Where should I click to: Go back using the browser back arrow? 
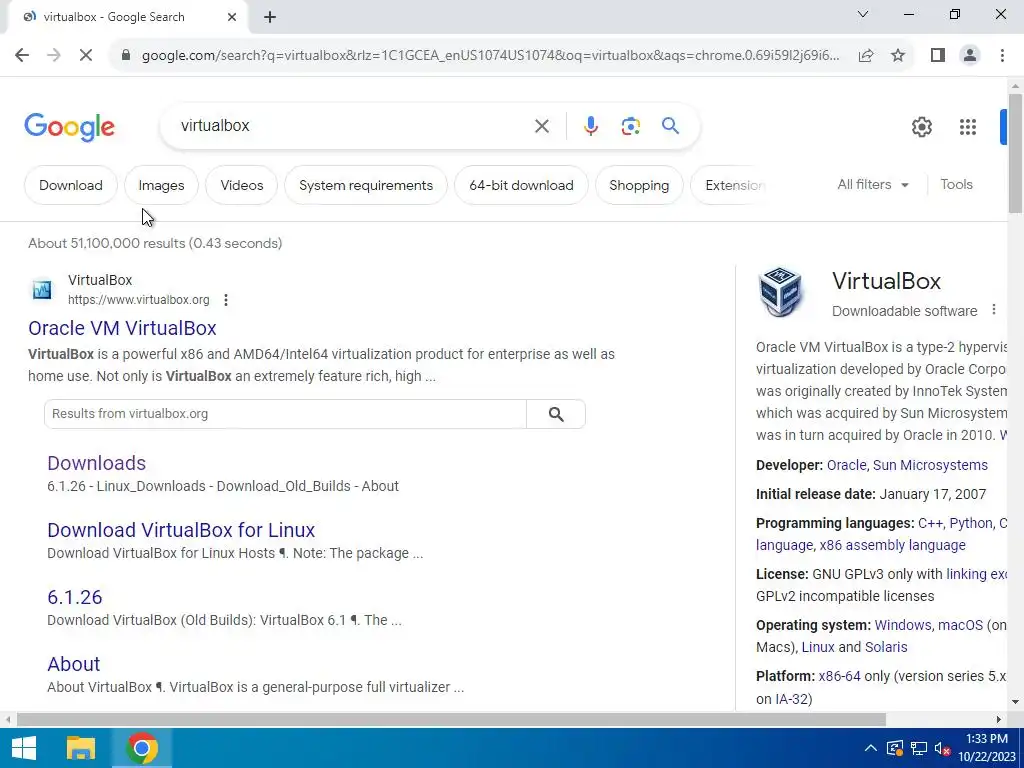click(x=22, y=56)
